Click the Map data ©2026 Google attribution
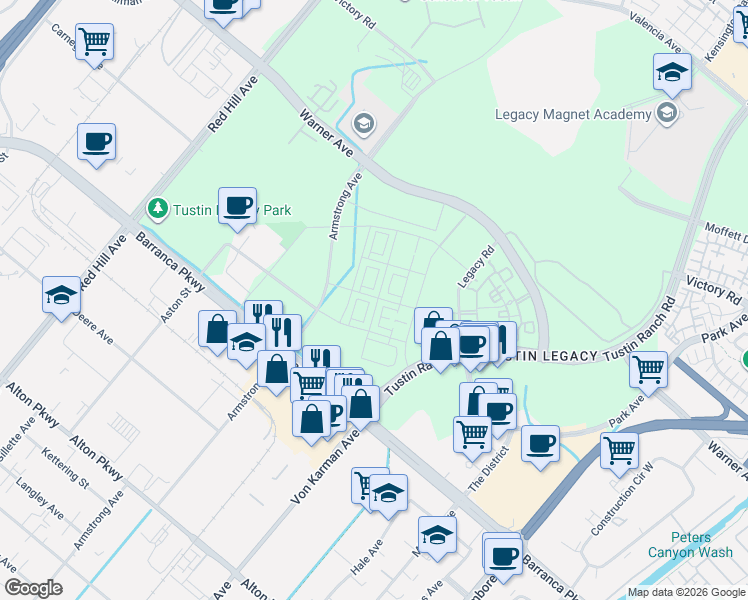748x600 pixels. [x=686, y=593]
